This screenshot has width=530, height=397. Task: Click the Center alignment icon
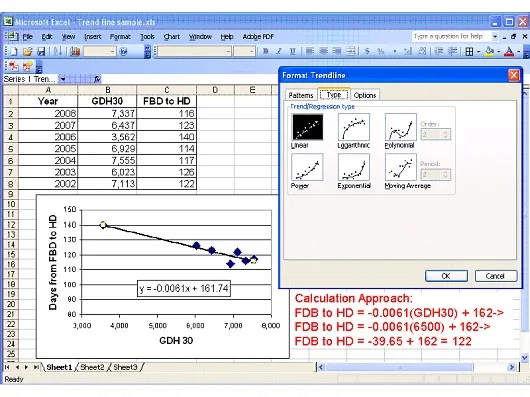point(323,51)
